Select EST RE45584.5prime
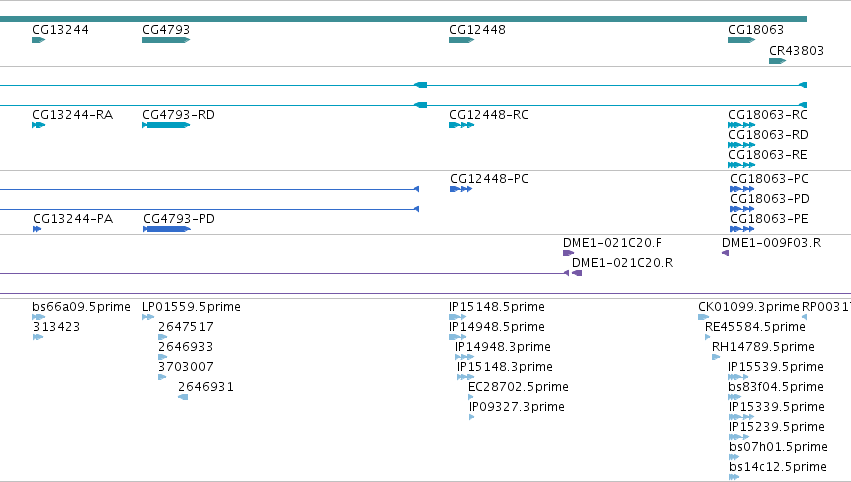This screenshot has width=851, height=482. point(755,327)
